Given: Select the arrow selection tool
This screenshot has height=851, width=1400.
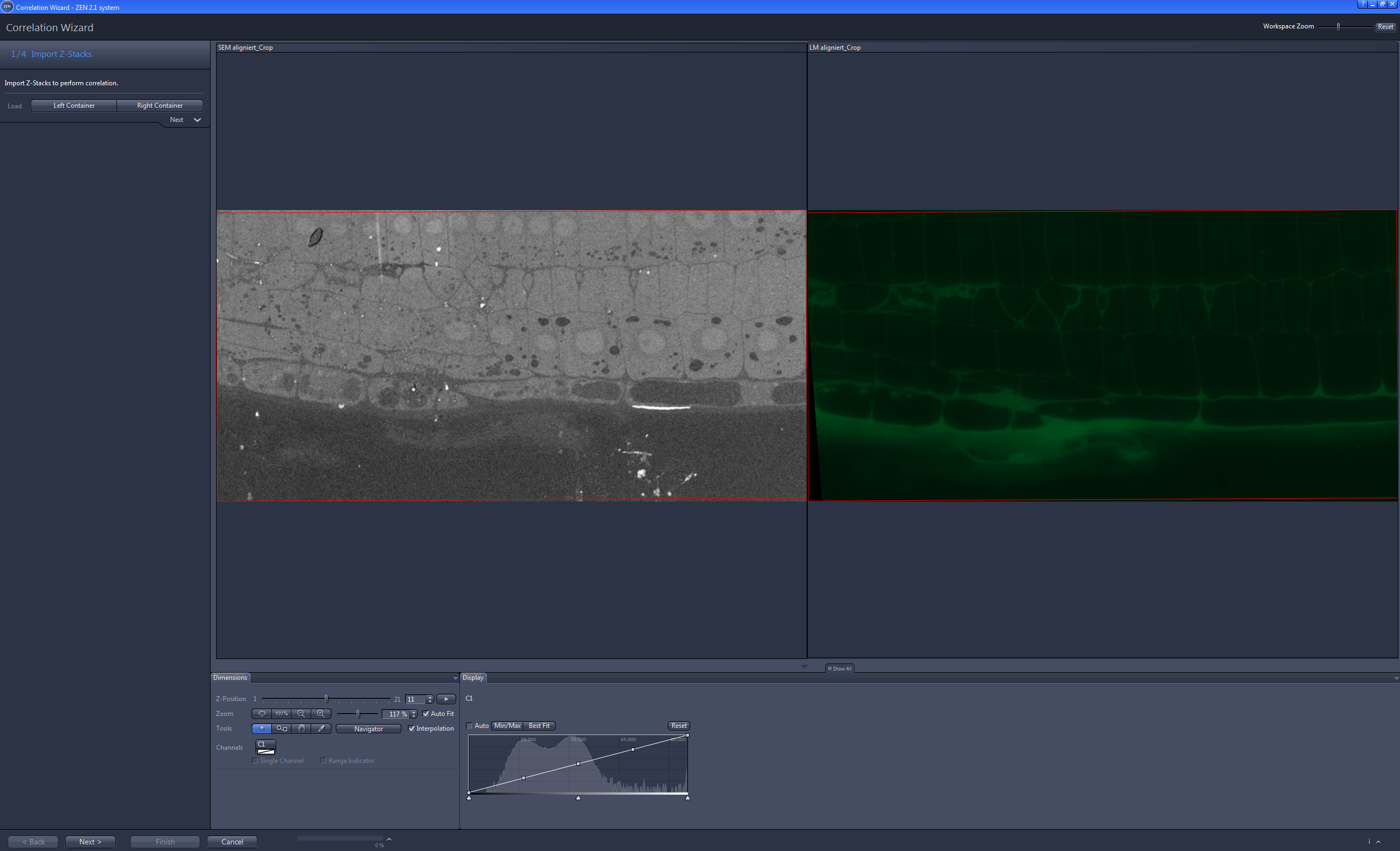Looking at the screenshot, I should pyautogui.click(x=262, y=729).
